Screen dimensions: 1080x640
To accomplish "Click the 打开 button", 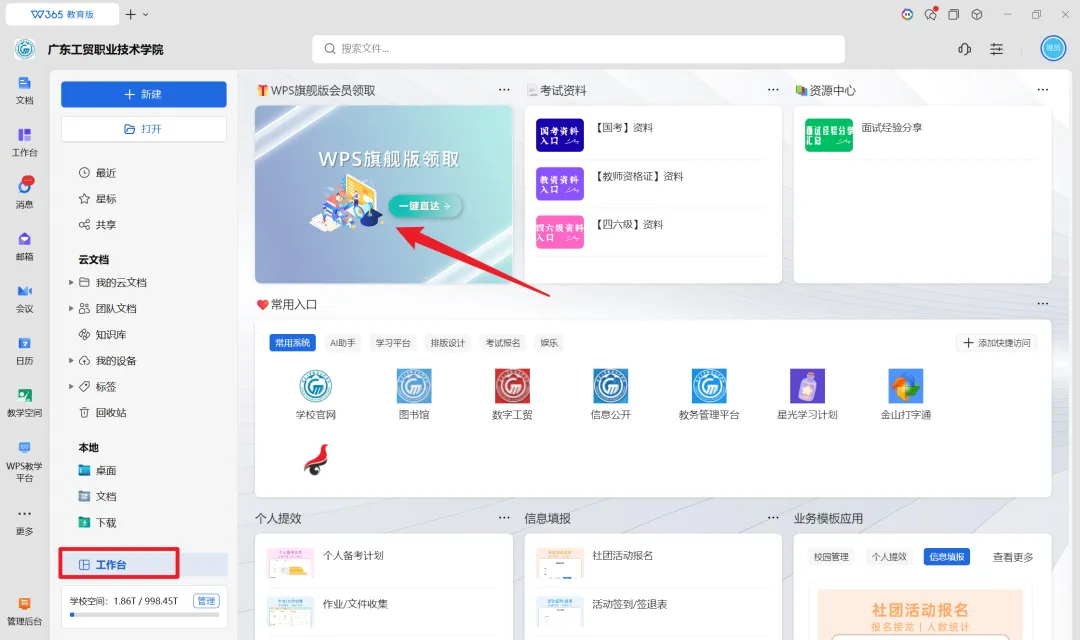I will (143, 129).
